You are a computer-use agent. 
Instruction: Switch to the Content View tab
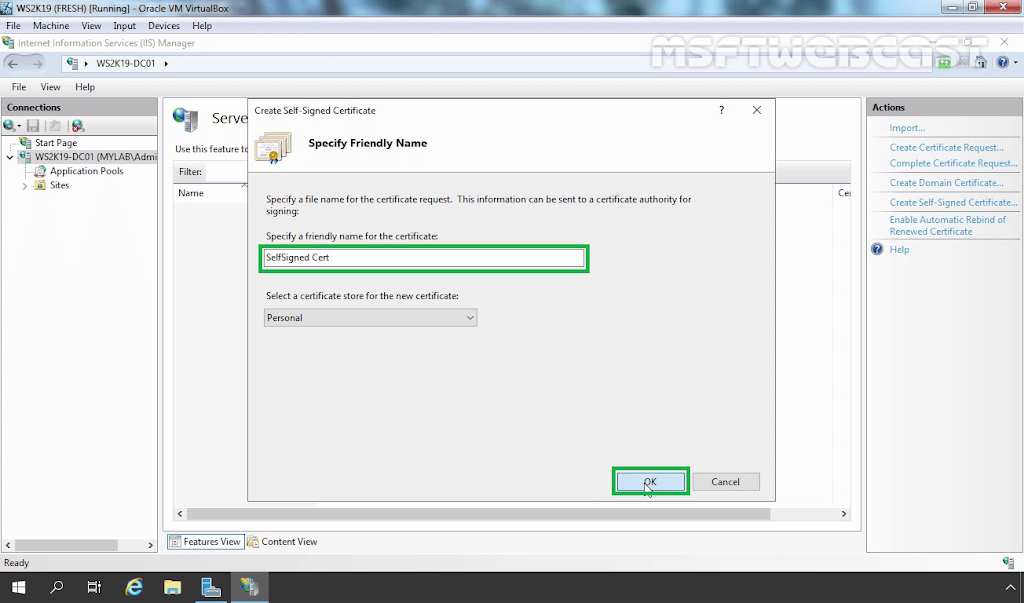pyautogui.click(x=283, y=542)
